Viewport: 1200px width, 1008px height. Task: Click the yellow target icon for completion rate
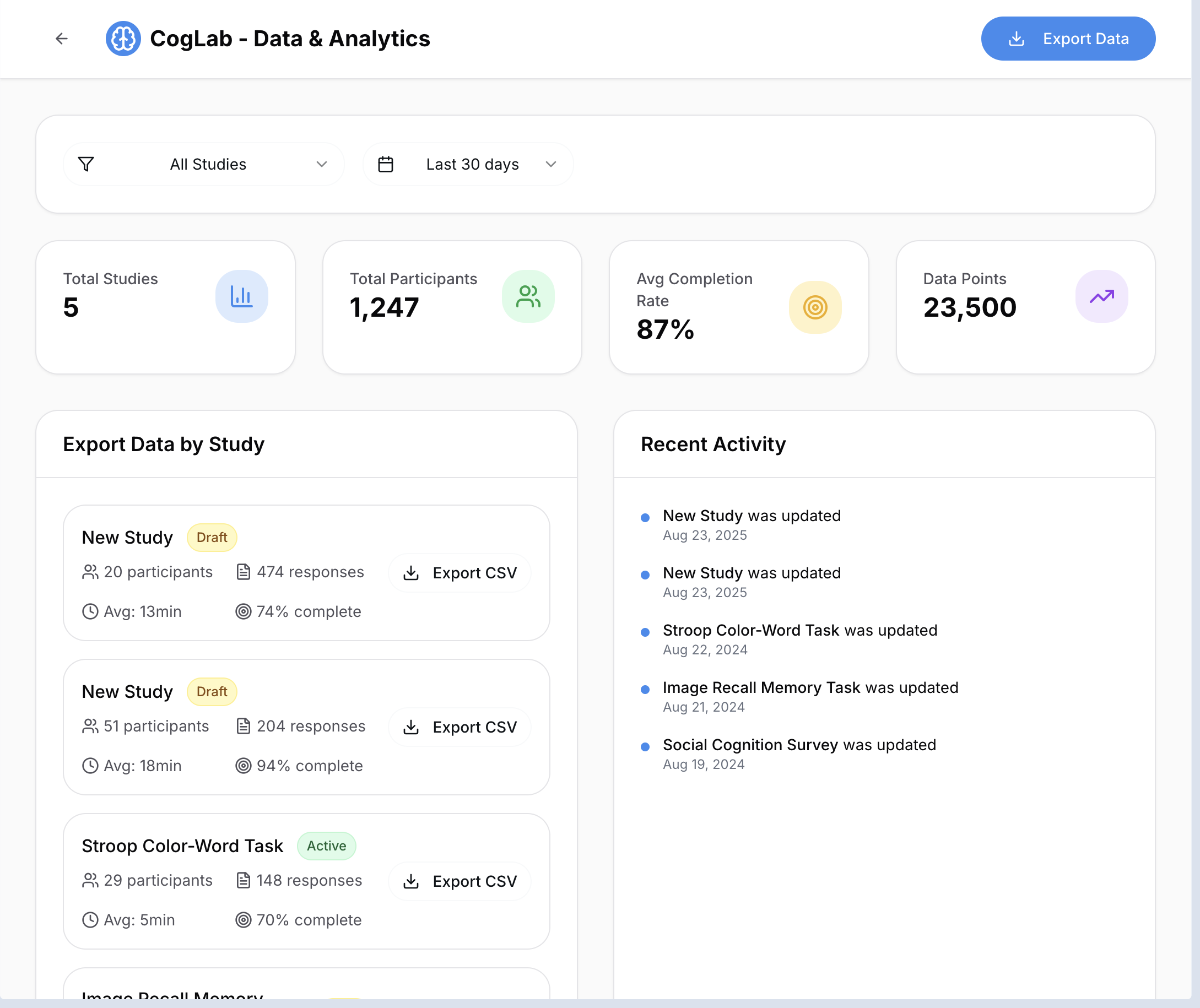(814, 307)
